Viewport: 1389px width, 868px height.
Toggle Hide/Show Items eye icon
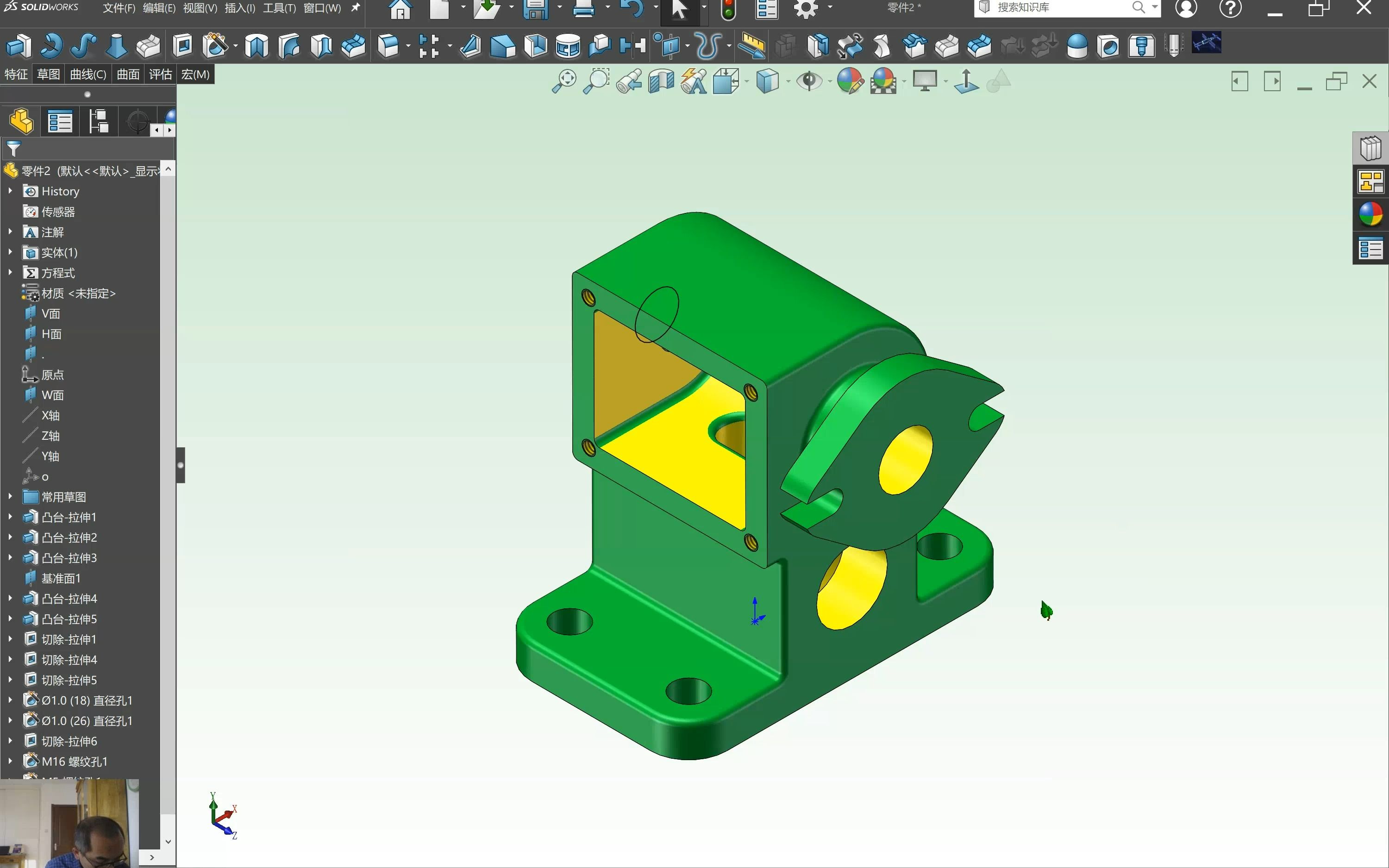click(809, 81)
